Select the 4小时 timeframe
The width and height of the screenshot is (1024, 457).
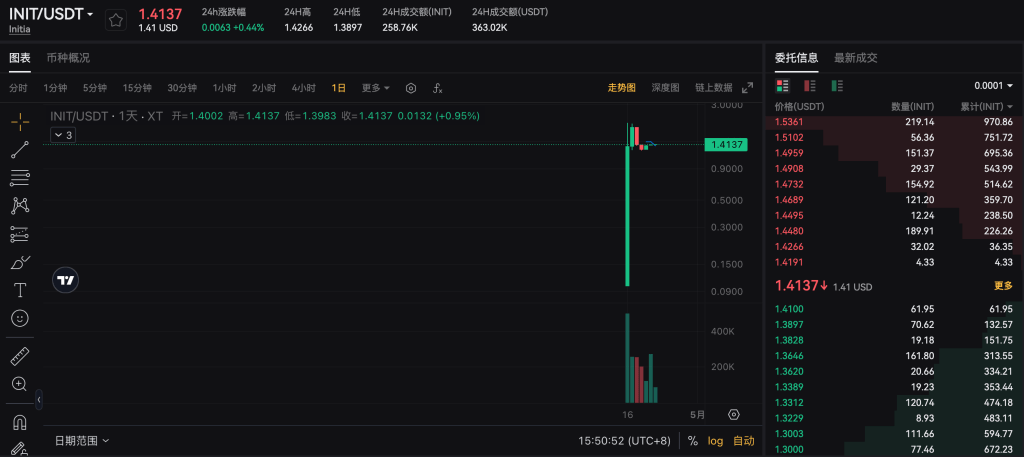tap(304, 88)
